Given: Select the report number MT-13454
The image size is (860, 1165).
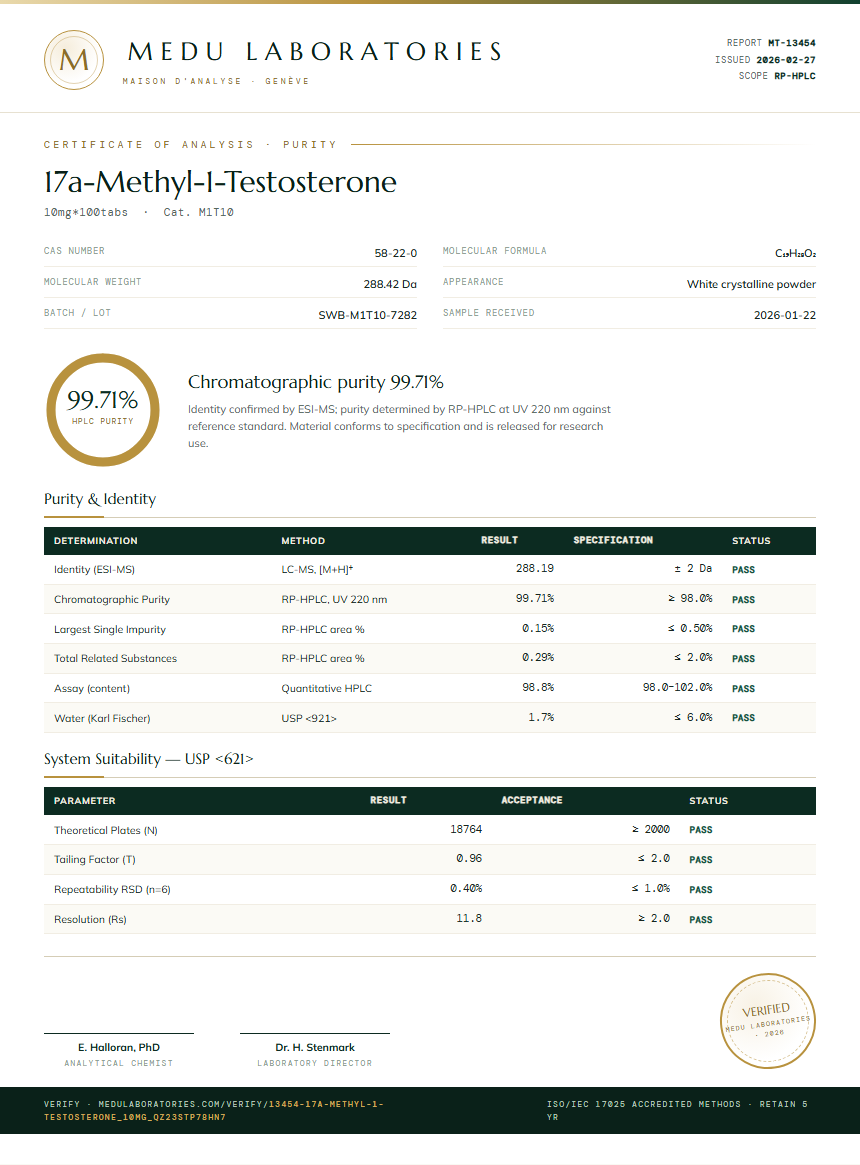Looking at the screenshot, I should [x=792, y=43].
